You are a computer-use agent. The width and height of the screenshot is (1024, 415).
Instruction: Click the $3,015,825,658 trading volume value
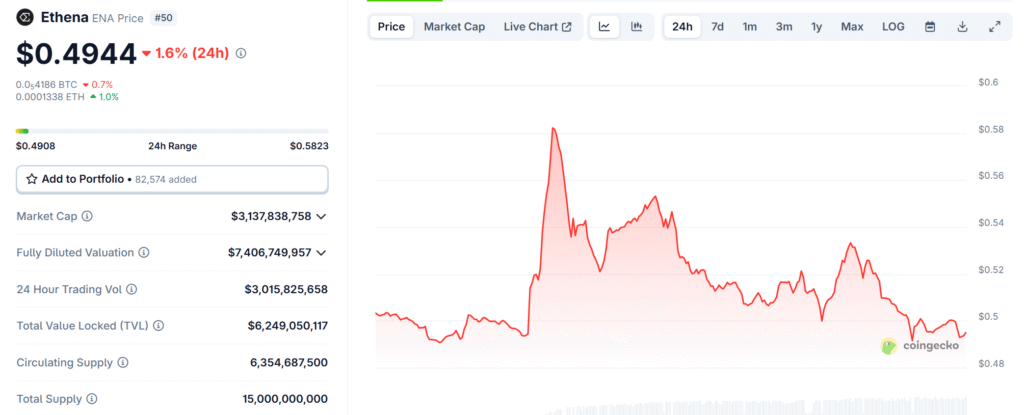[x=286, y=289]
